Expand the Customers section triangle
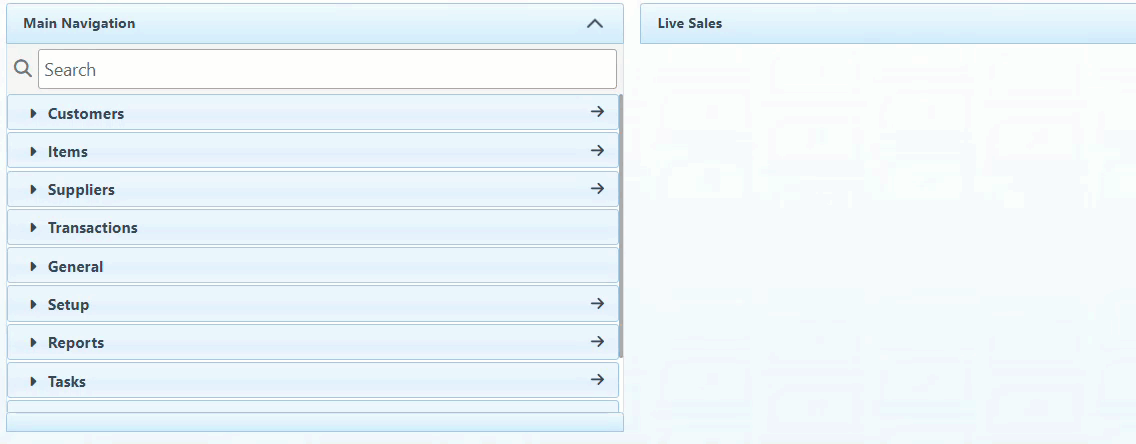Image resolution: width=1136 pixels, height=444 pixels. click(x=33, y=114)
